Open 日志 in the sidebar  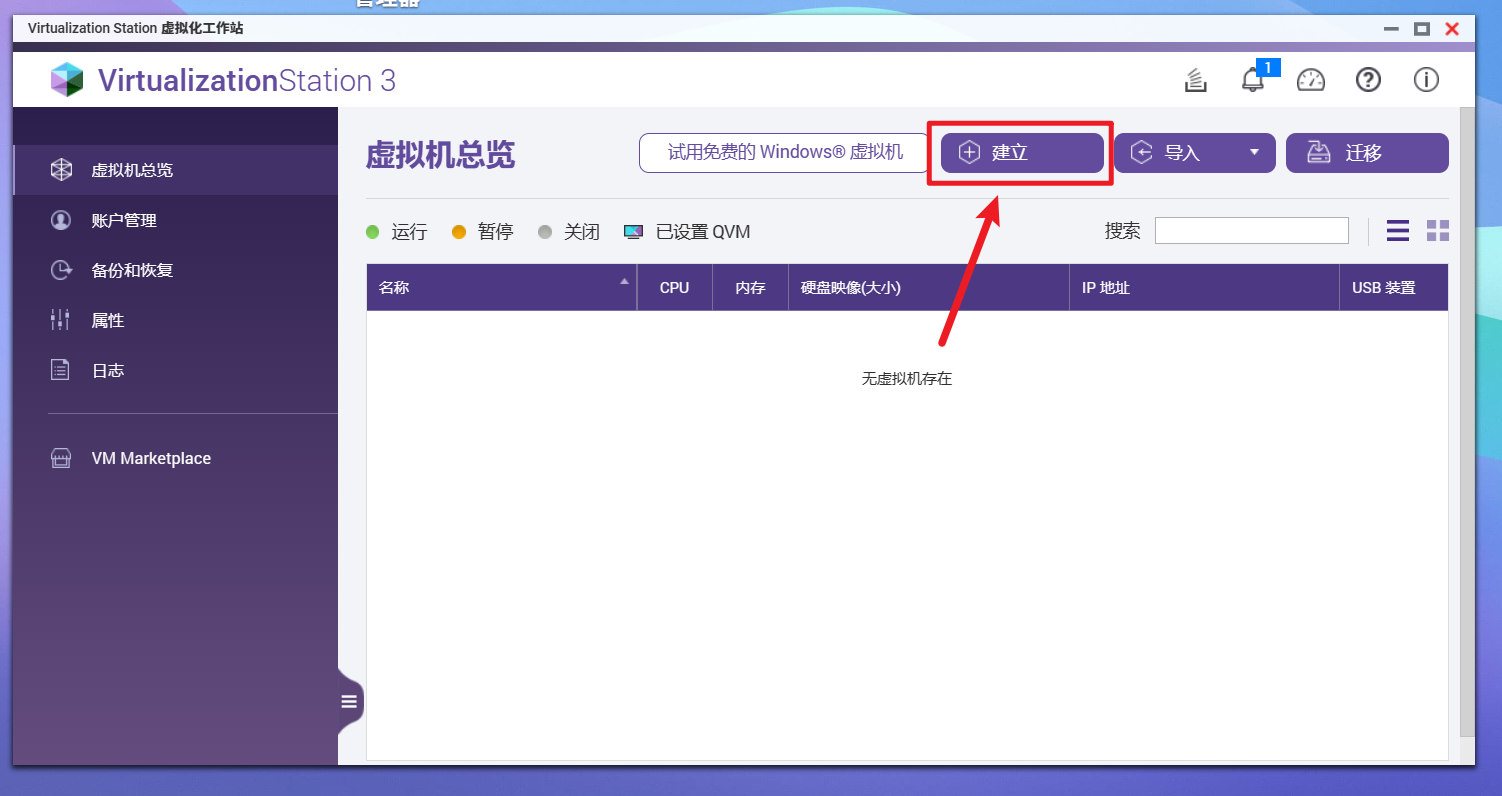tap(175, 370)
